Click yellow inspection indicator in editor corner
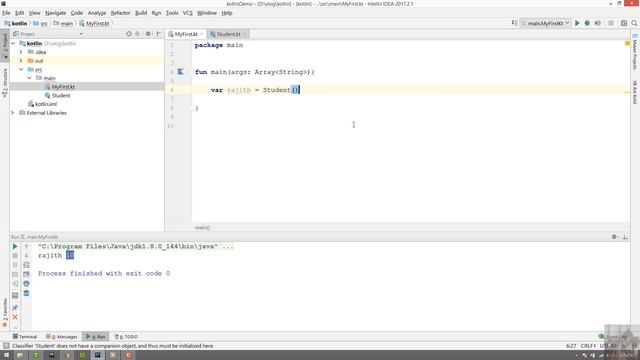This screenshot has width=640, height=360. pos(627,43)
